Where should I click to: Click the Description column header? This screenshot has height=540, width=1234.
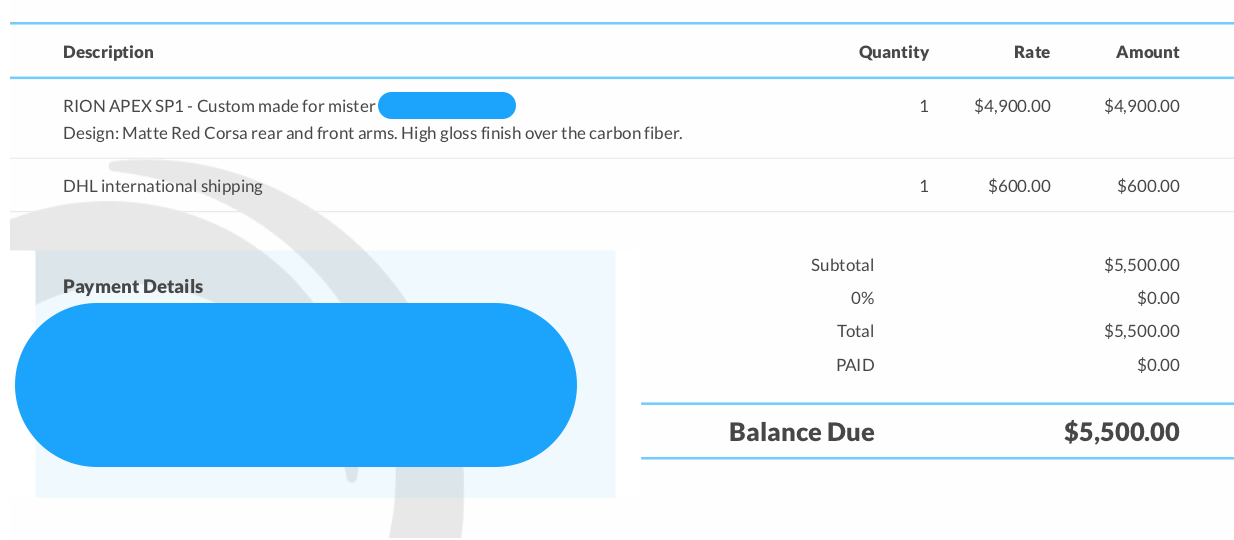(108, 52)
